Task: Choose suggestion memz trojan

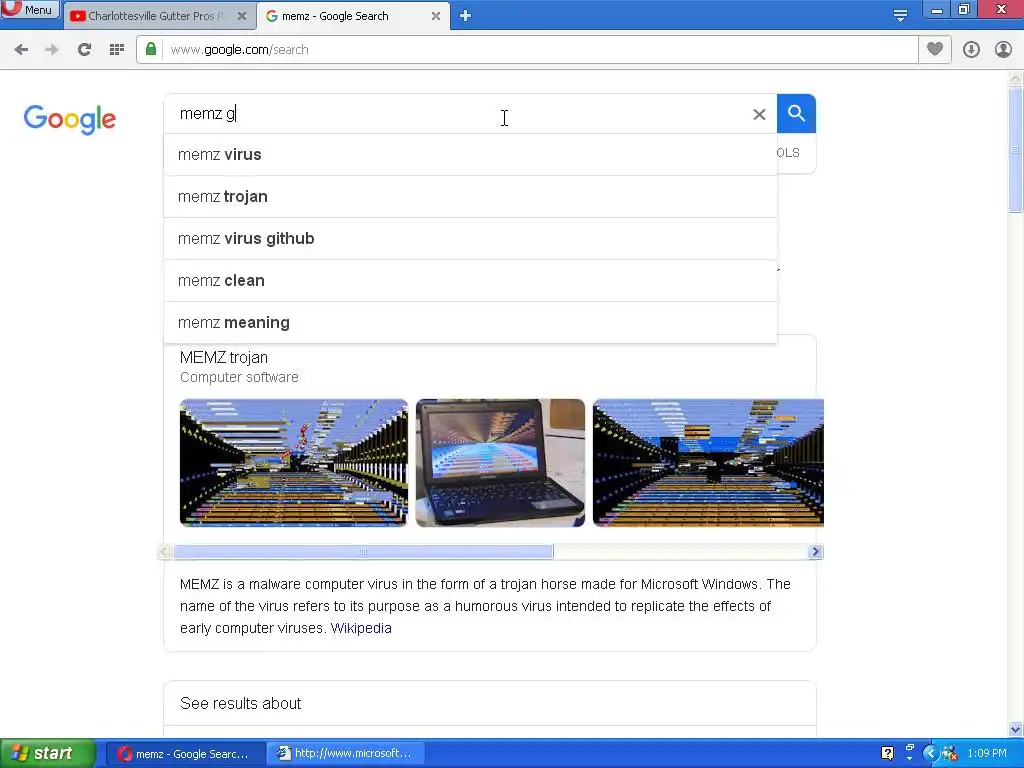Action: click(470, 197)
